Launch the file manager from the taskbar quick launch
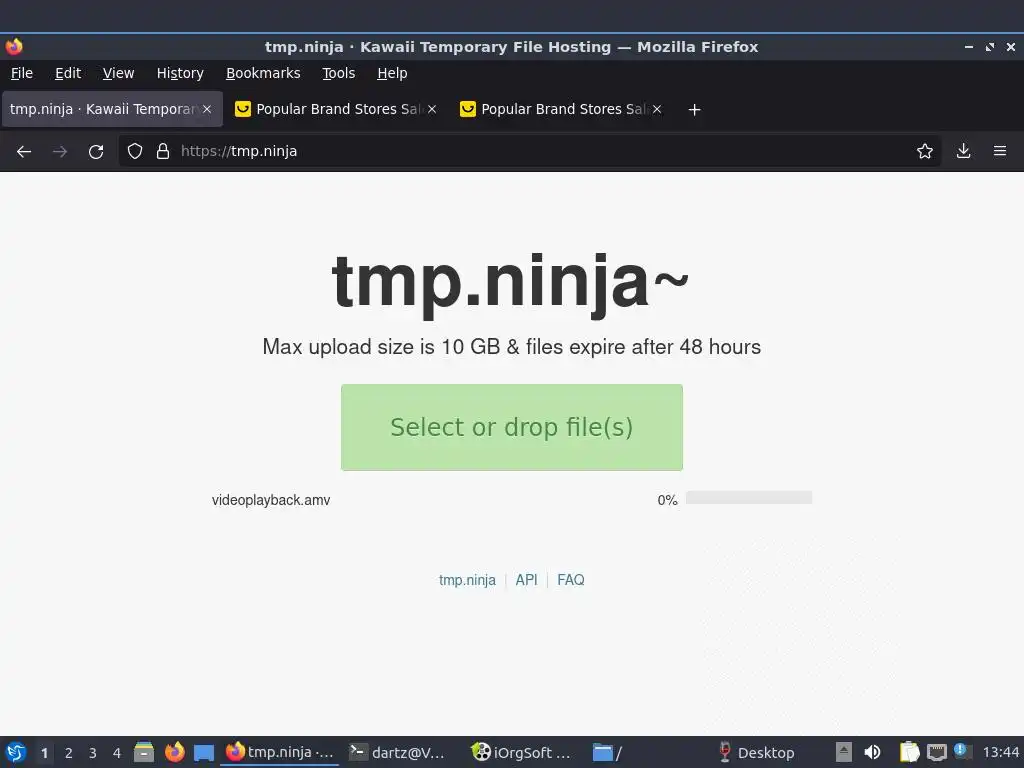The height and width of the screenshot is (768, 1024). point(144,752)
